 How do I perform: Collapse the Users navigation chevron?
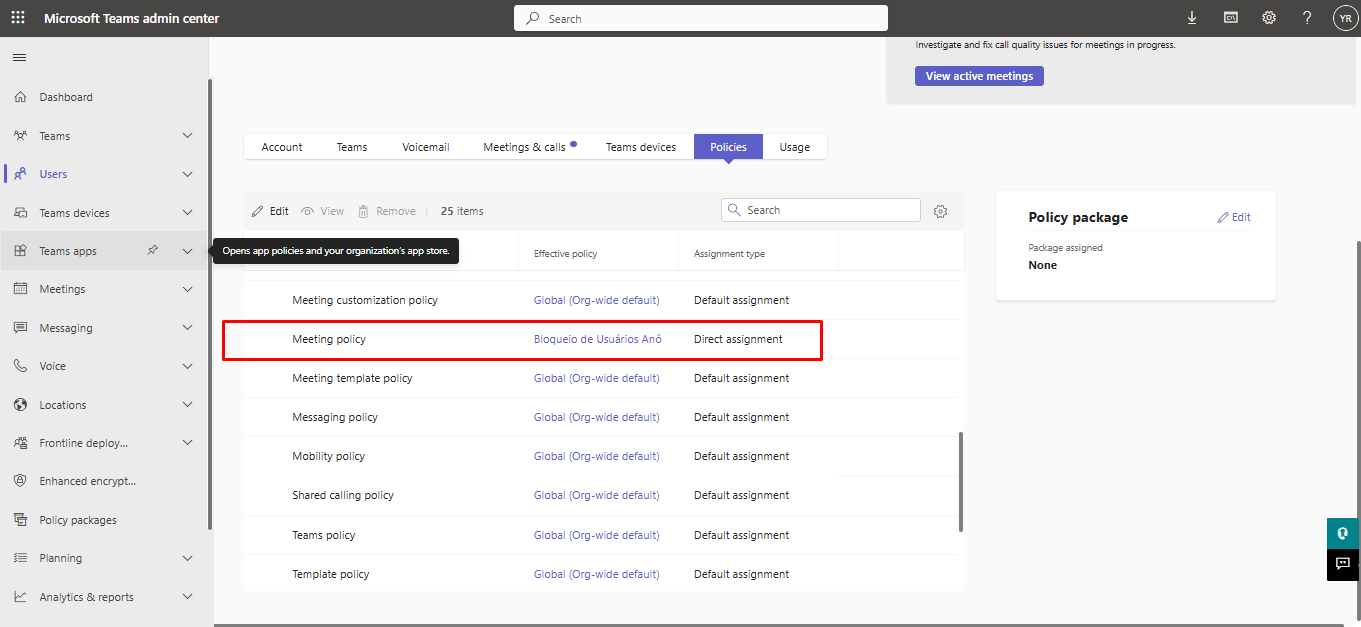pyautogui.click(x=187, y=174)
